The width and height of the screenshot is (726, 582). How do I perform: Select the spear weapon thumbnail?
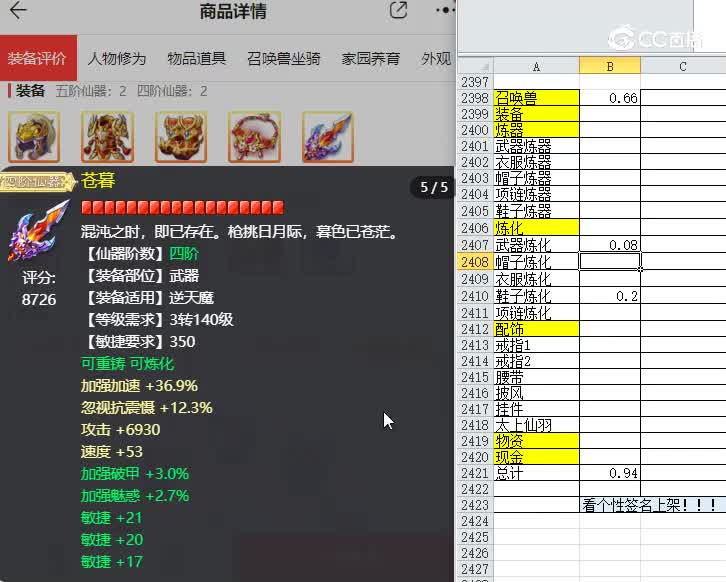pos(328,137)
